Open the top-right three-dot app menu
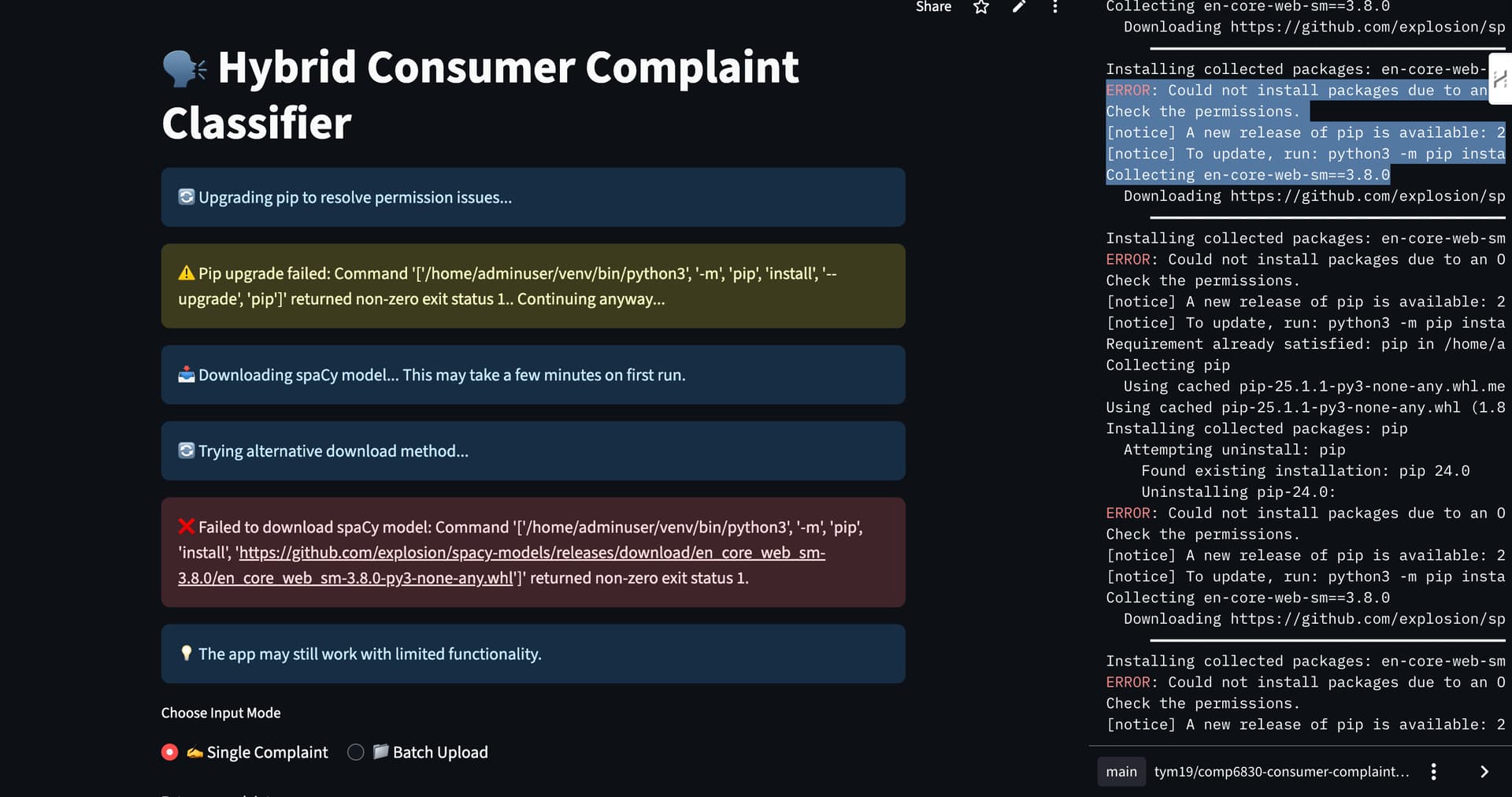Image resolution: width=1512 pixels, height=797 pixels. coord(1055,7)
